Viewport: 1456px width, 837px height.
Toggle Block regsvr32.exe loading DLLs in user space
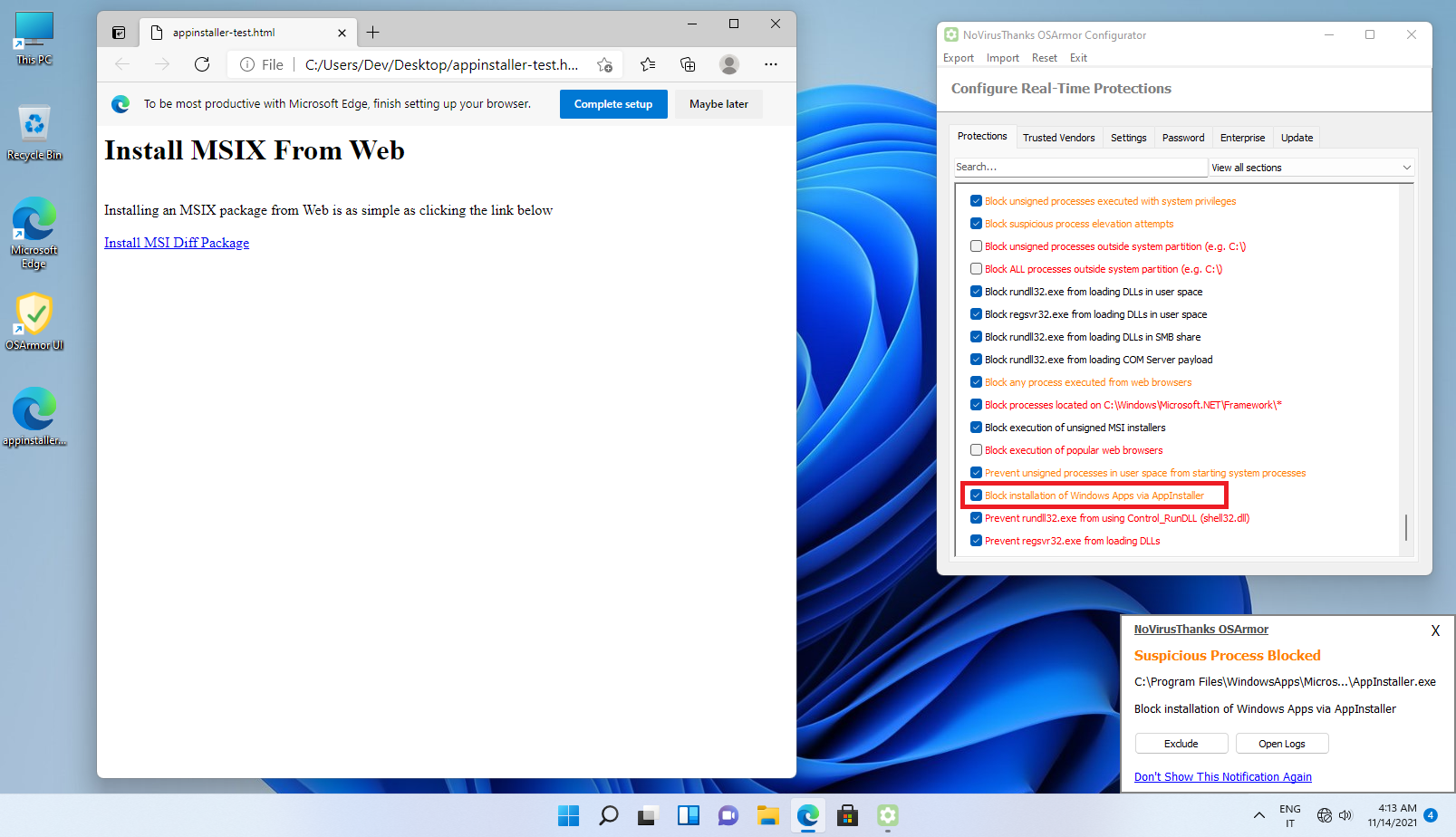(976, 314)
